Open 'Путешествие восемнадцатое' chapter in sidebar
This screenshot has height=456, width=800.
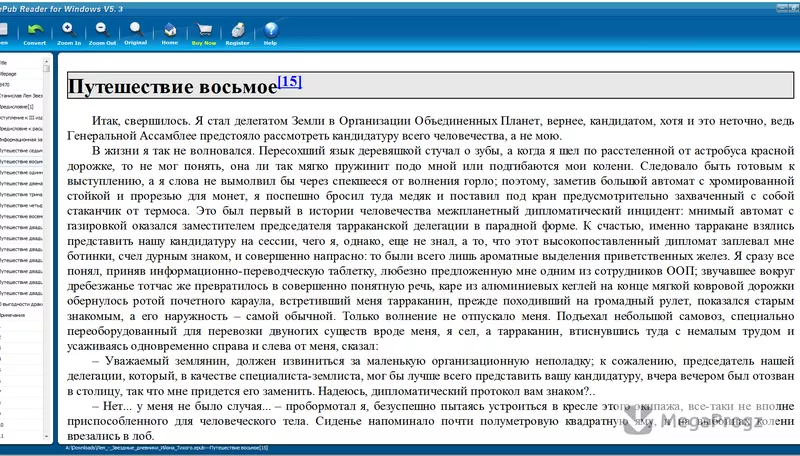tap(21, 216)
